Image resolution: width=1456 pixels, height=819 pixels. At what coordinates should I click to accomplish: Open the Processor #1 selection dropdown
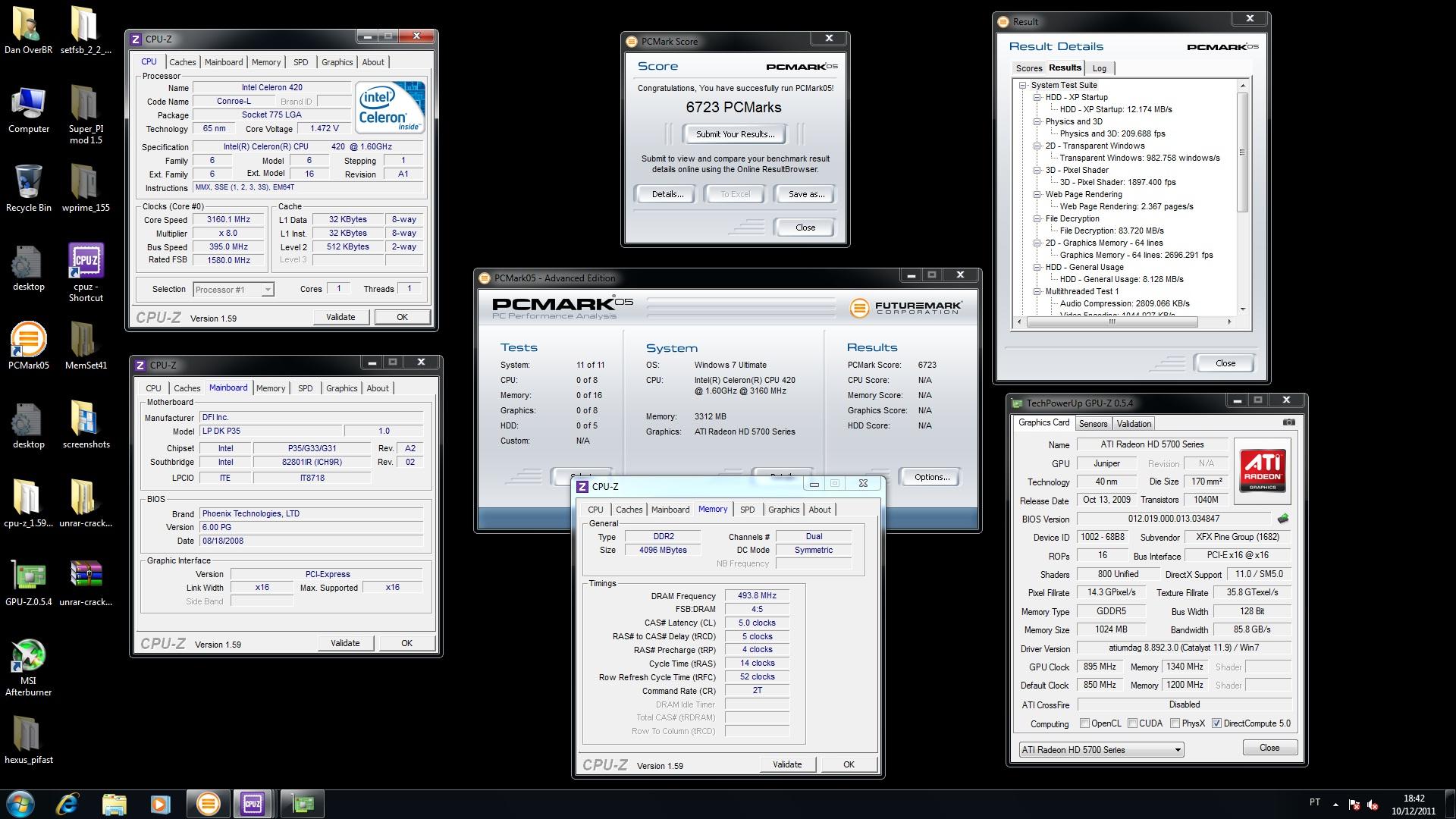[x=234, y=290]
